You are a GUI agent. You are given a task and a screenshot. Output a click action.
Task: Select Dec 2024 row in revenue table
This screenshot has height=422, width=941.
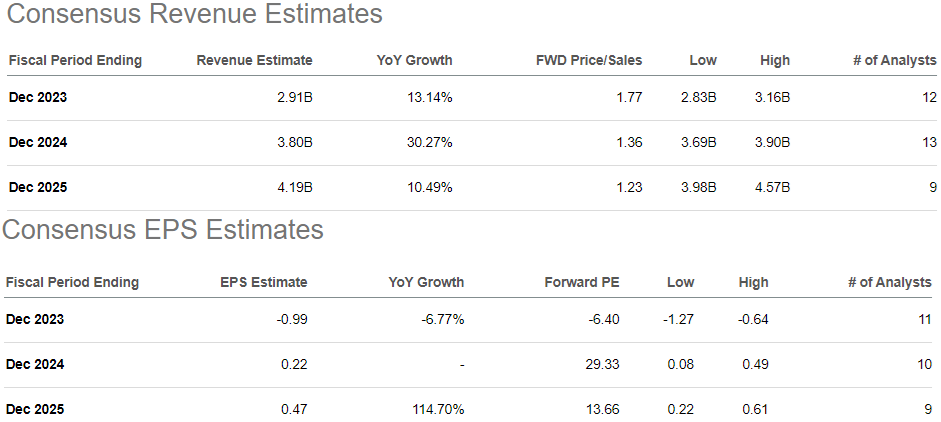38,142
